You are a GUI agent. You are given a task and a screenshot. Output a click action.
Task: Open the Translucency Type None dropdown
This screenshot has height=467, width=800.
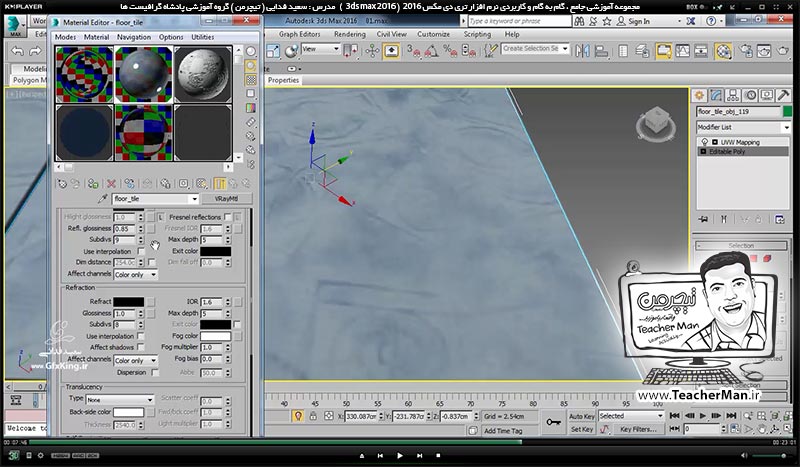tap(119, 399)
